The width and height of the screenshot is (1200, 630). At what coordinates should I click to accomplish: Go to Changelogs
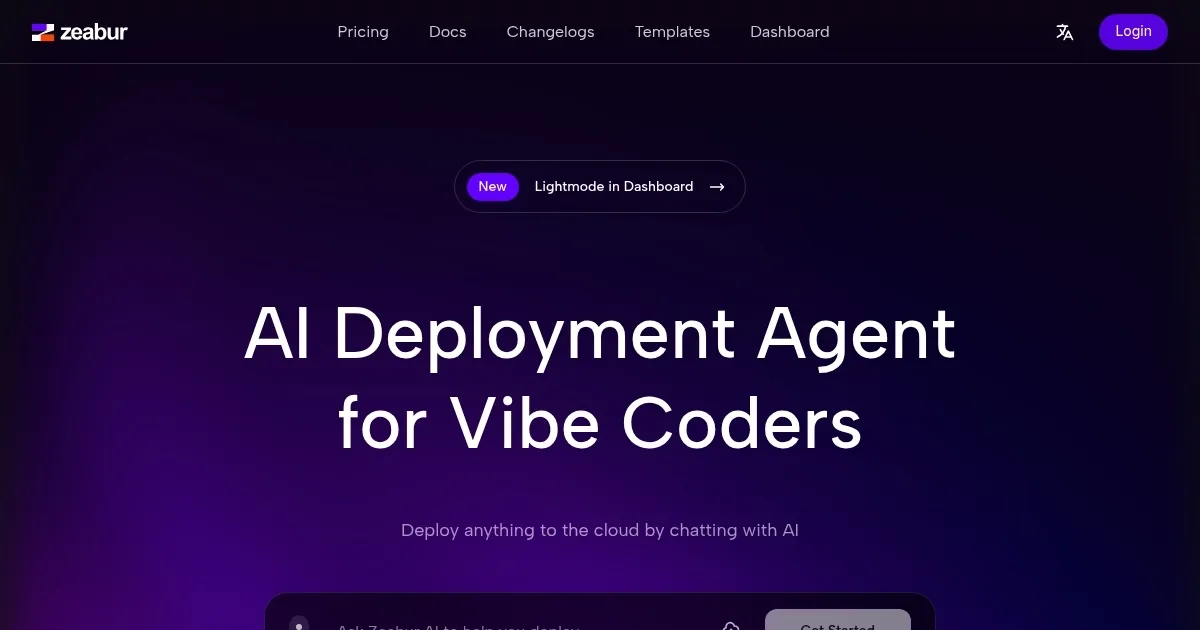(550, 31)
